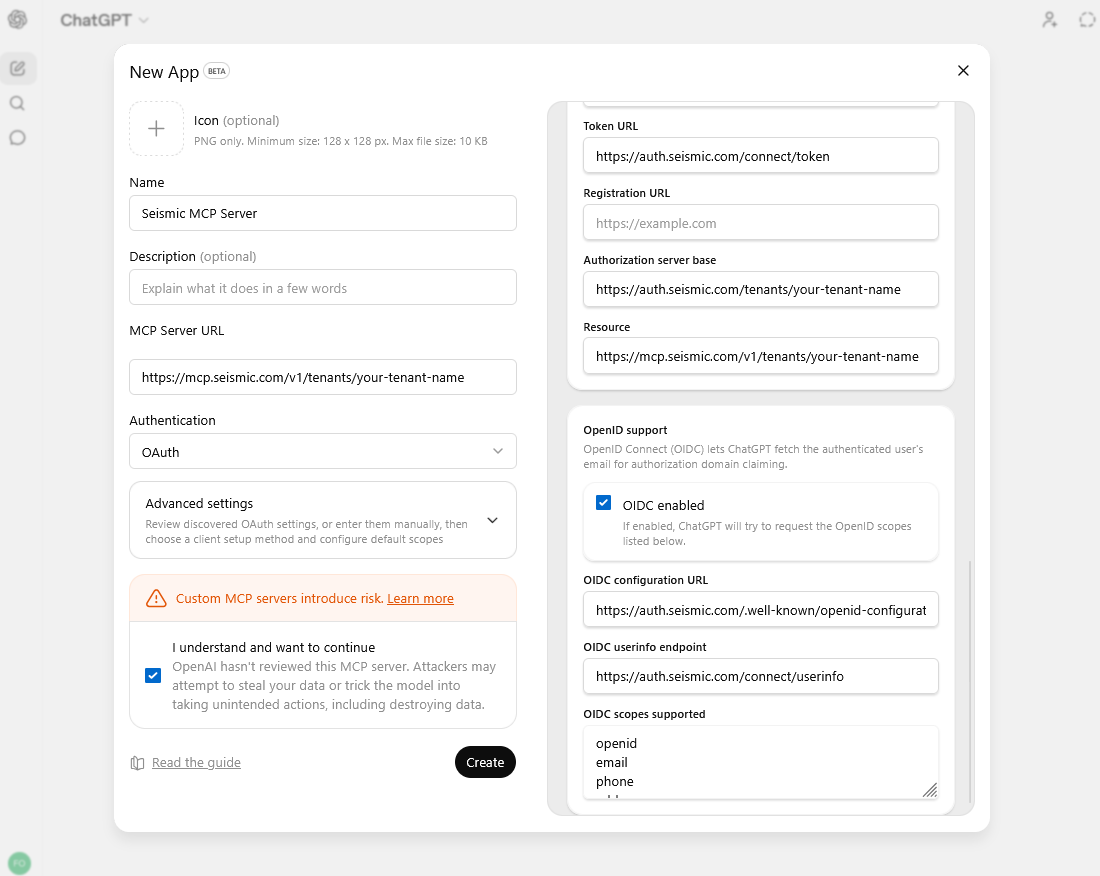Viewport: 1100px width, 876px height.
Task: Open the Authentication OAuth dropdown
Action: [323, 451]
